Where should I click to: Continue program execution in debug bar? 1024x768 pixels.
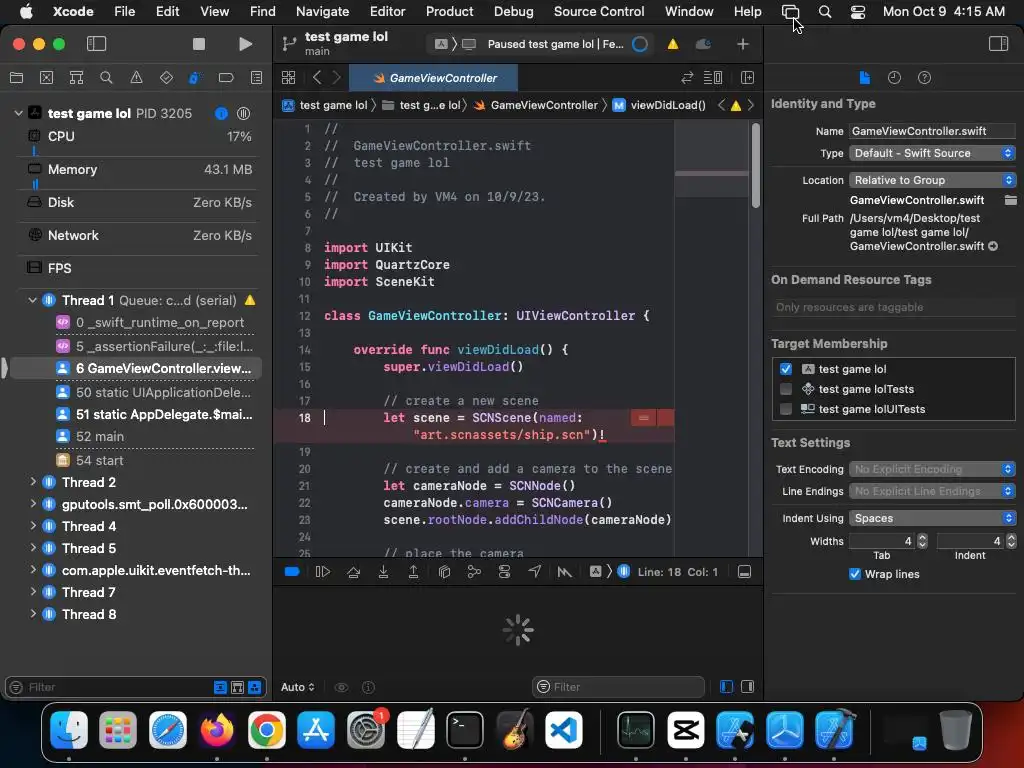coord(323,572)
